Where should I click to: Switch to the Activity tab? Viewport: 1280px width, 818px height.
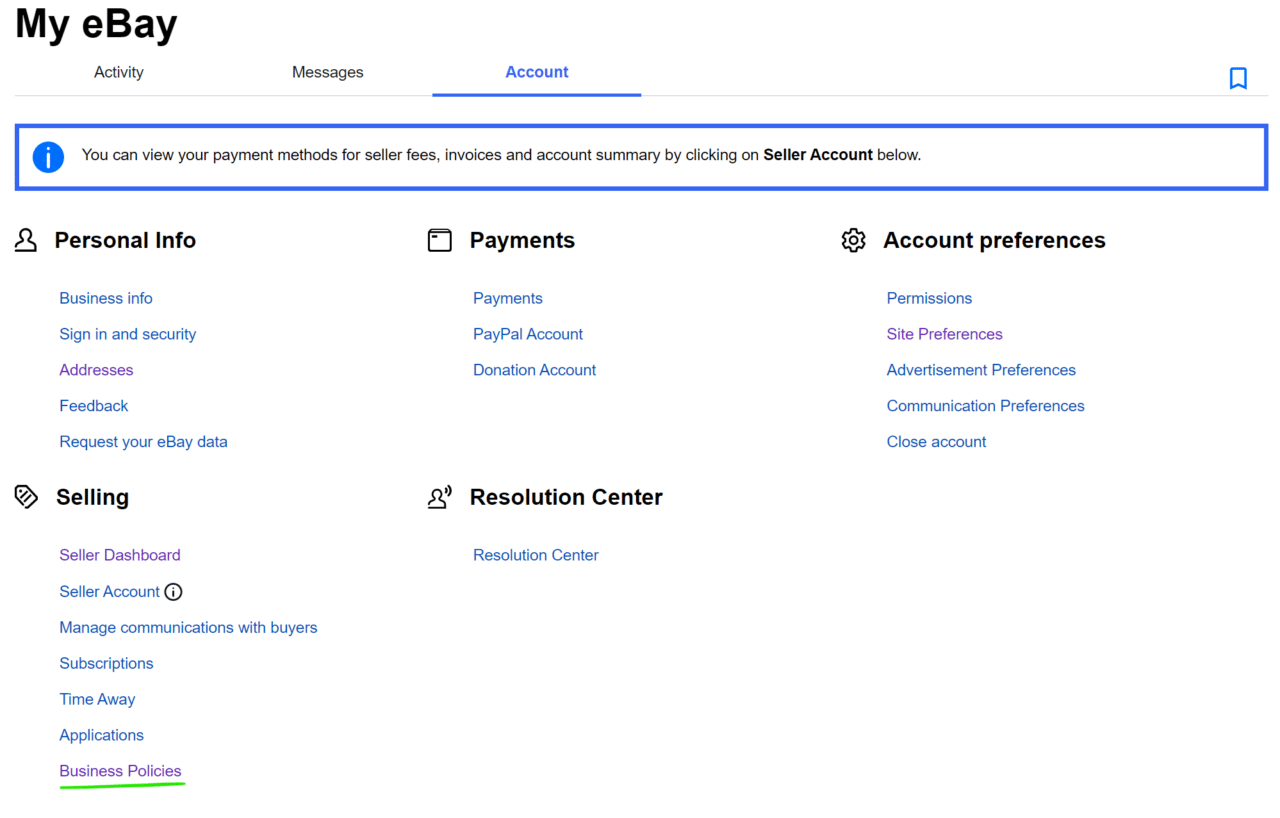click(118, 71)
